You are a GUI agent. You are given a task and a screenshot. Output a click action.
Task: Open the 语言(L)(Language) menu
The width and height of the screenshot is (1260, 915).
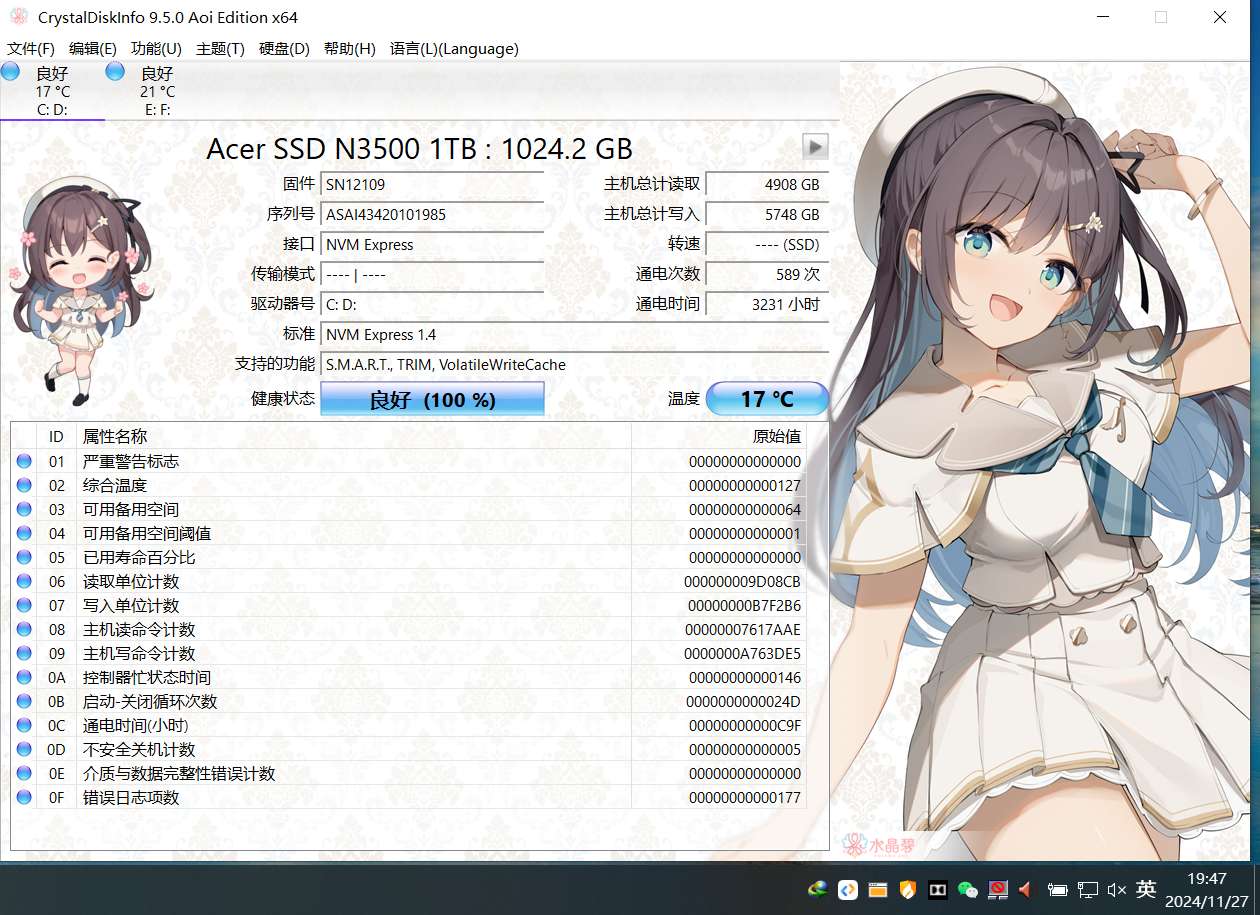454,48
